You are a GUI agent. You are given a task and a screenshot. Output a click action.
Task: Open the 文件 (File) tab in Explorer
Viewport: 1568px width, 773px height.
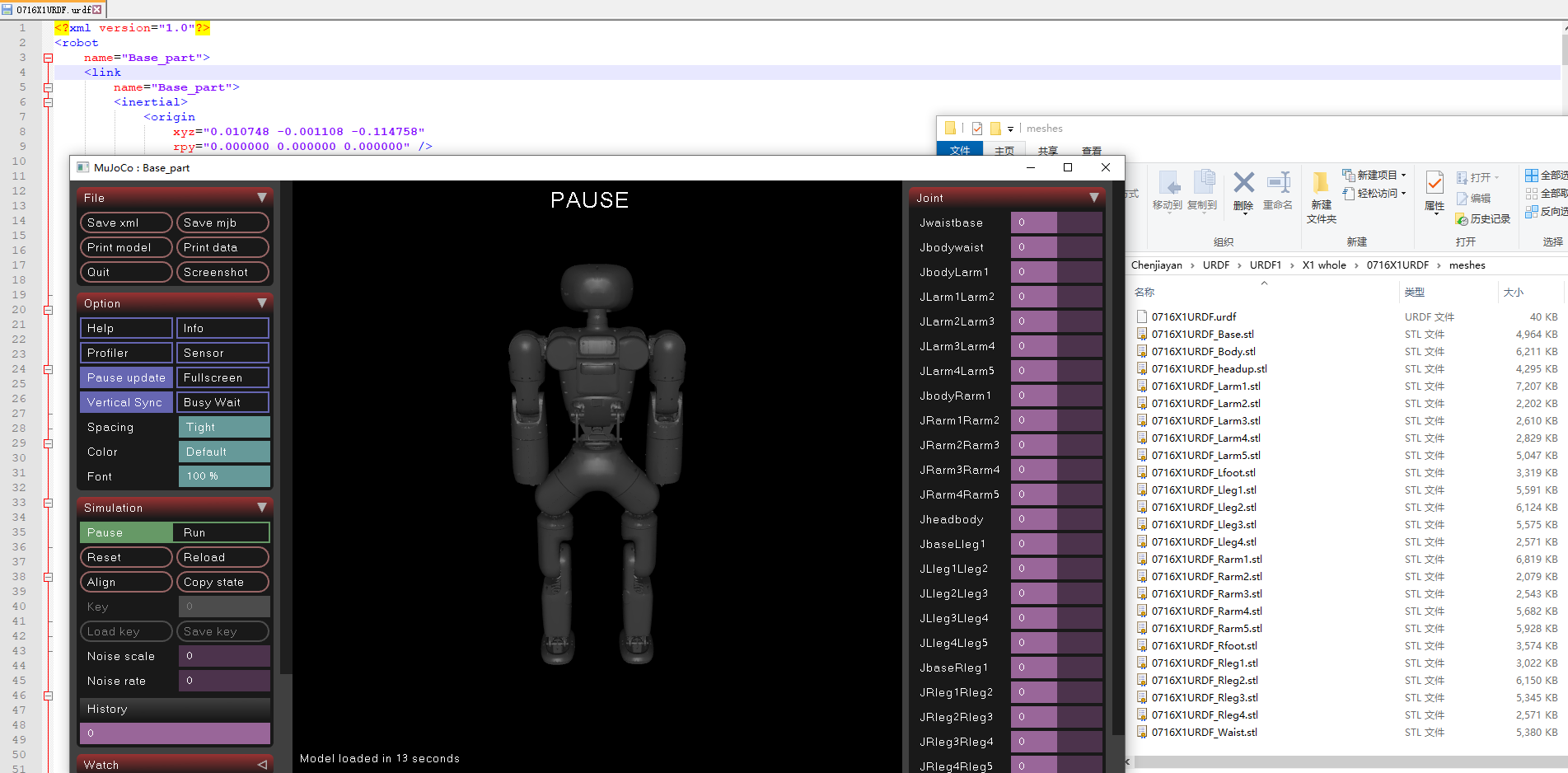tap(960, 150)
